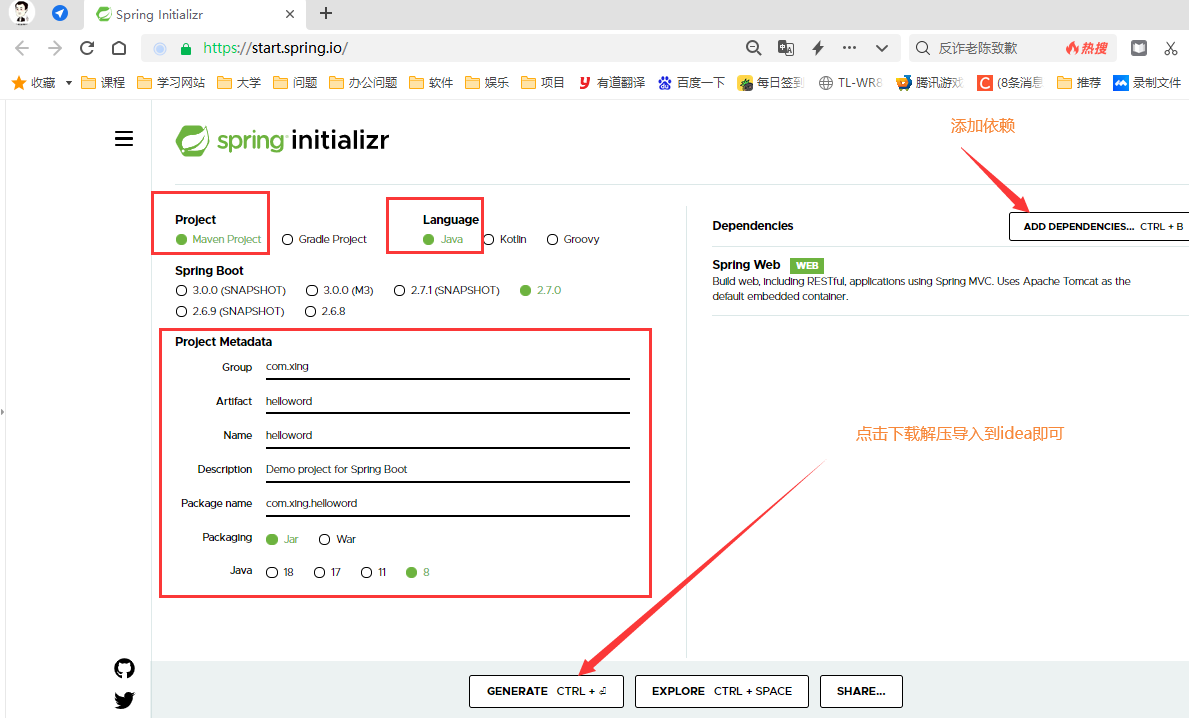This screenshot has height=718, width=1189.
Task: Open the 录制文件 bookmark
Action: [x=1147, y=83]
